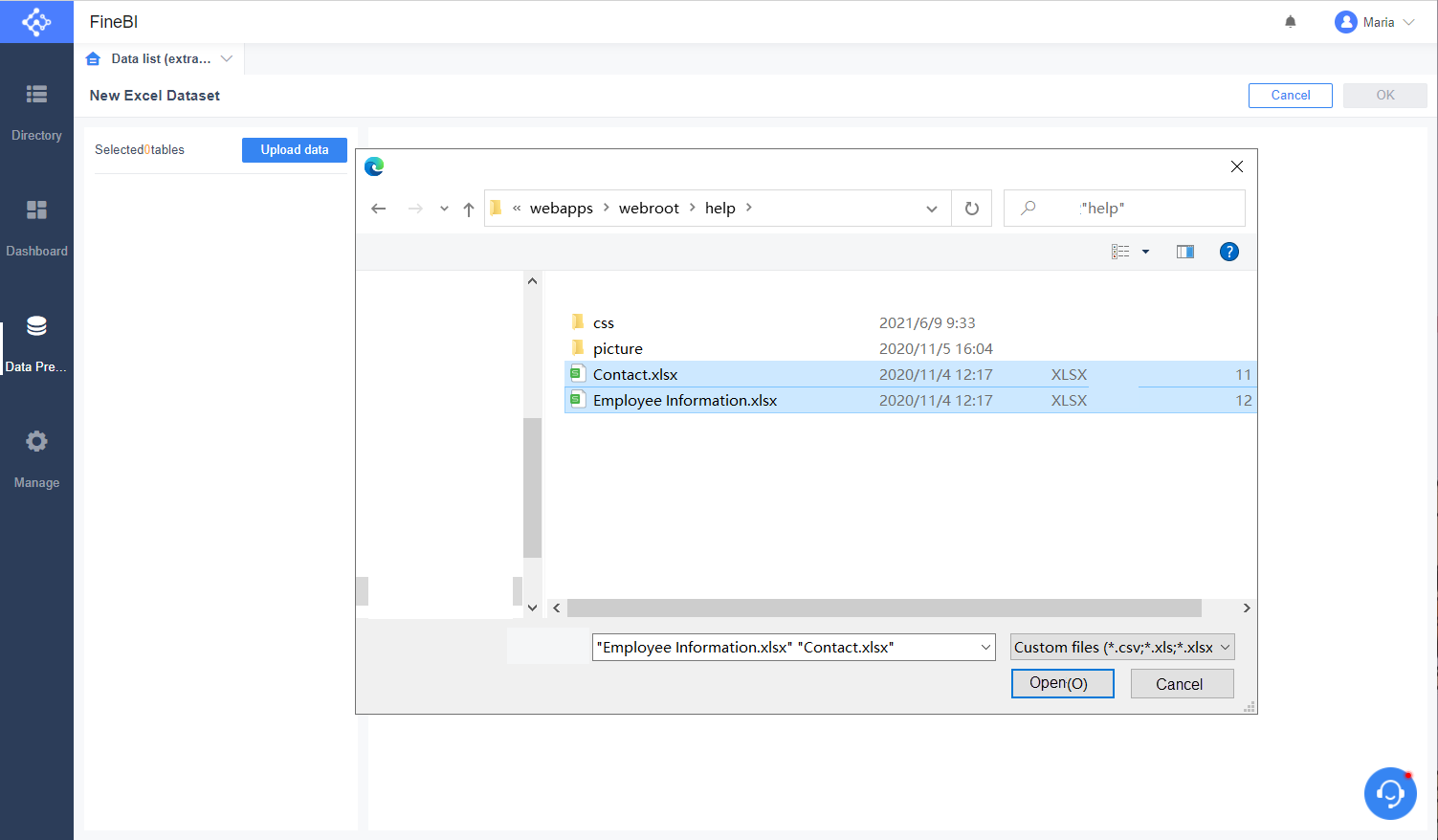Screen dimensions: 1438x840
Task: Click the OK button in header
Action: (x=1385, y=96)
